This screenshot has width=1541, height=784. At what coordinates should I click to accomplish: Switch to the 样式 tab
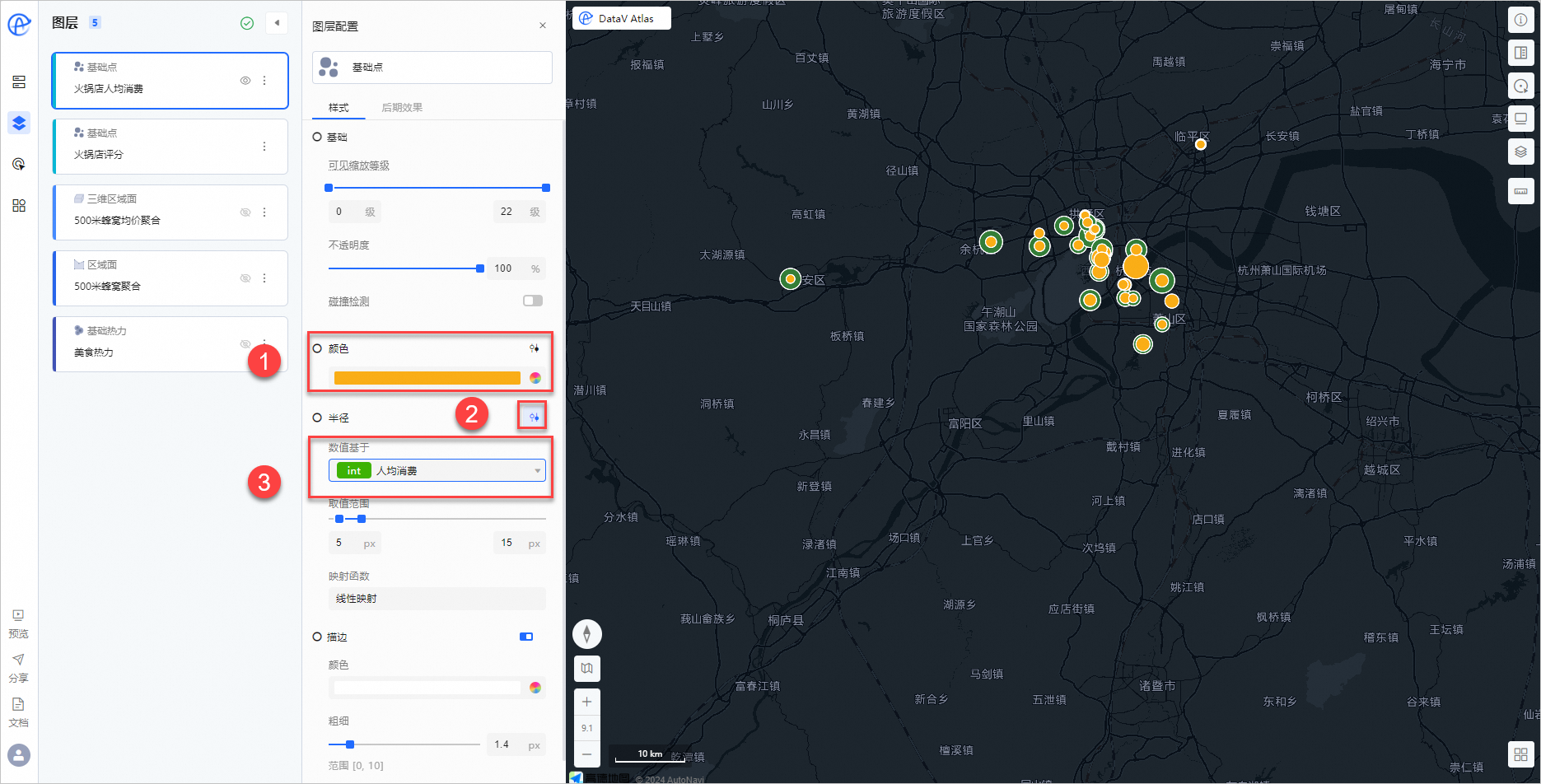[x=339, y=108]
